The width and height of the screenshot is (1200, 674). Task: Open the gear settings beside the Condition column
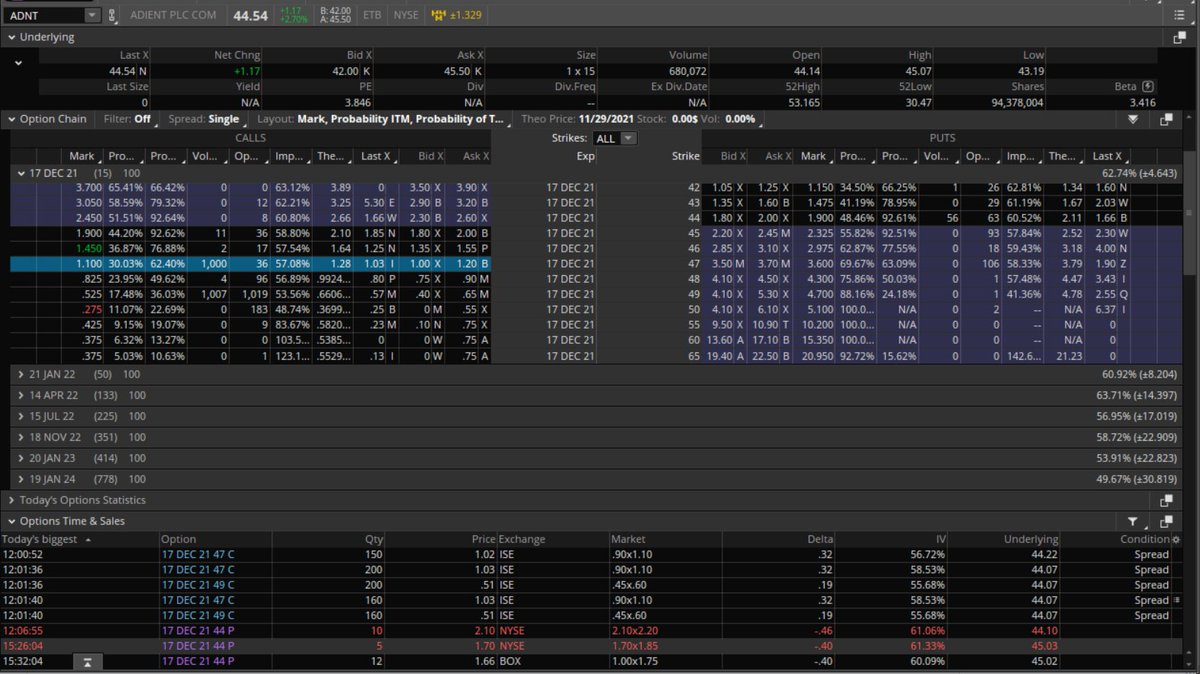1176,539
